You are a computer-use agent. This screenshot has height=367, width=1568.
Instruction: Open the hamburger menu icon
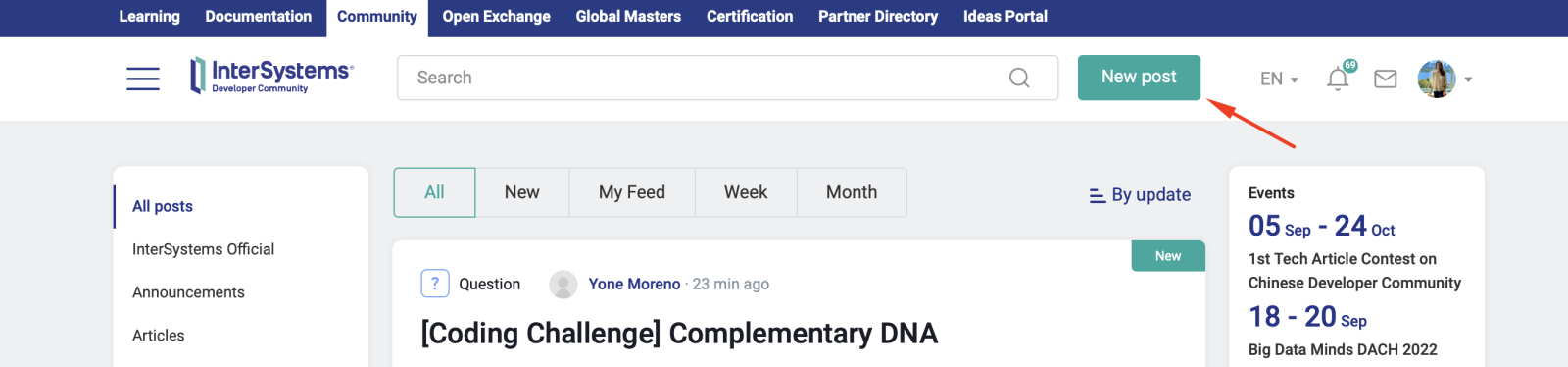143,79
